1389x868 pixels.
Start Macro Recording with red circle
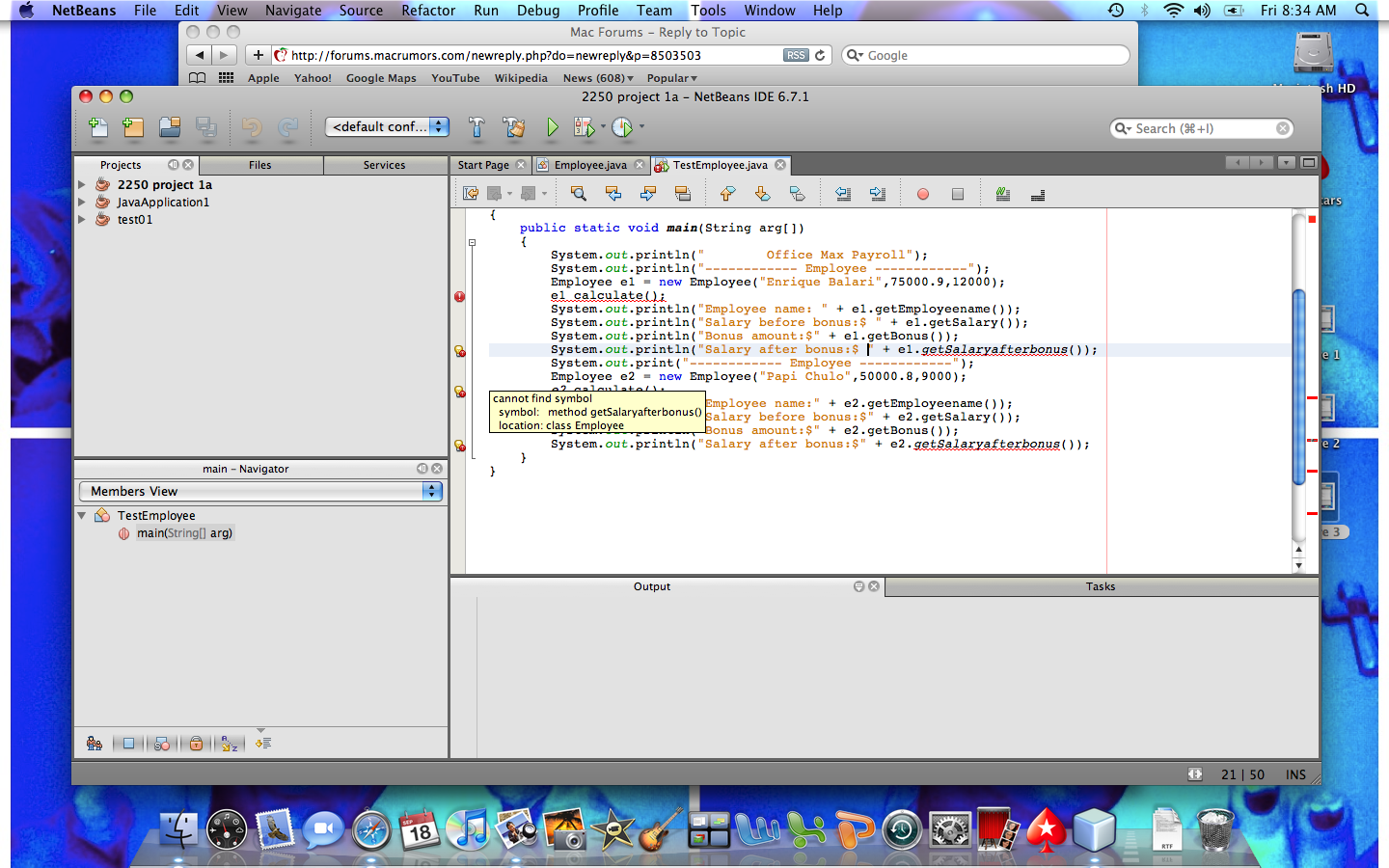click(x=923, y=194)
